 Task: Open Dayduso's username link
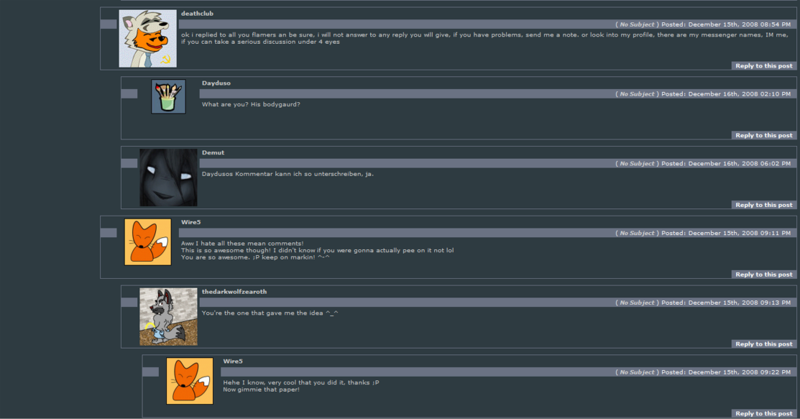(x=216, y=83)
